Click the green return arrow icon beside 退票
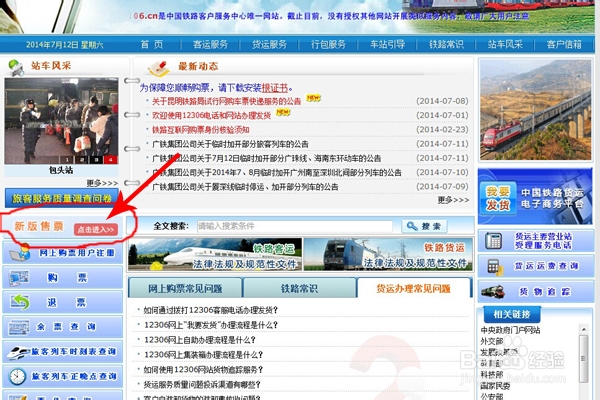 pyautogui.click(x=20, y=302)
